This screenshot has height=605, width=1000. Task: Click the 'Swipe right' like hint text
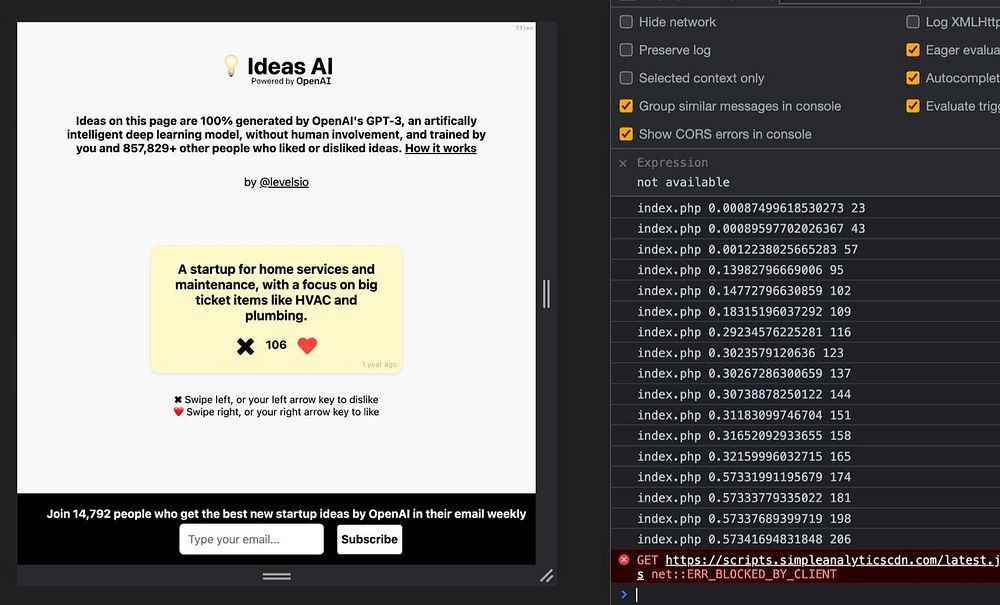[276, 412]
